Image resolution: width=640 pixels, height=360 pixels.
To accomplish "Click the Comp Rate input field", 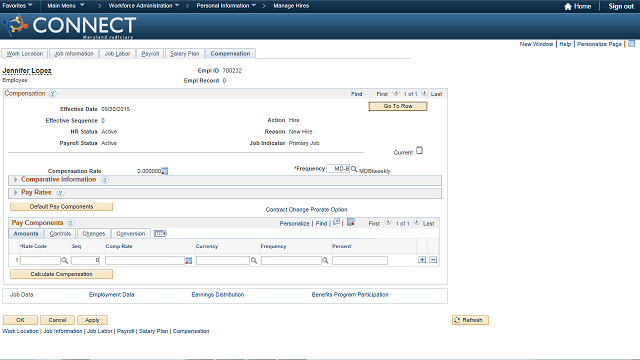I will (x=145, y=260).
